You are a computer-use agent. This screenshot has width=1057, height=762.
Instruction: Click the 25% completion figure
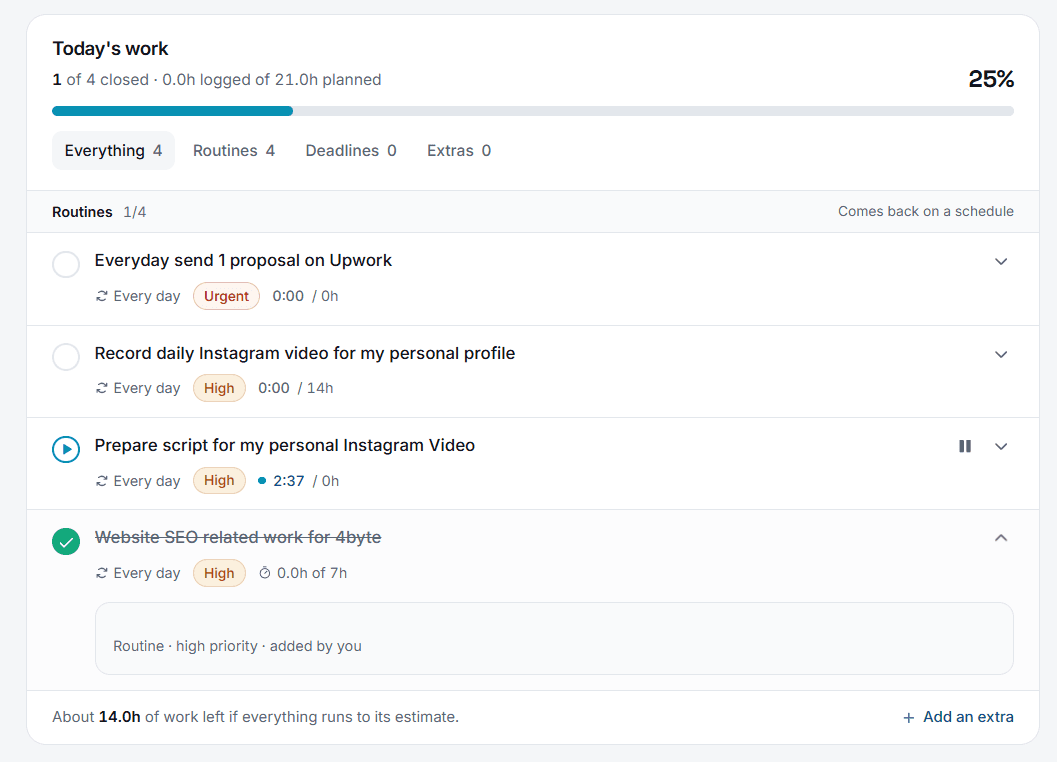991,80
